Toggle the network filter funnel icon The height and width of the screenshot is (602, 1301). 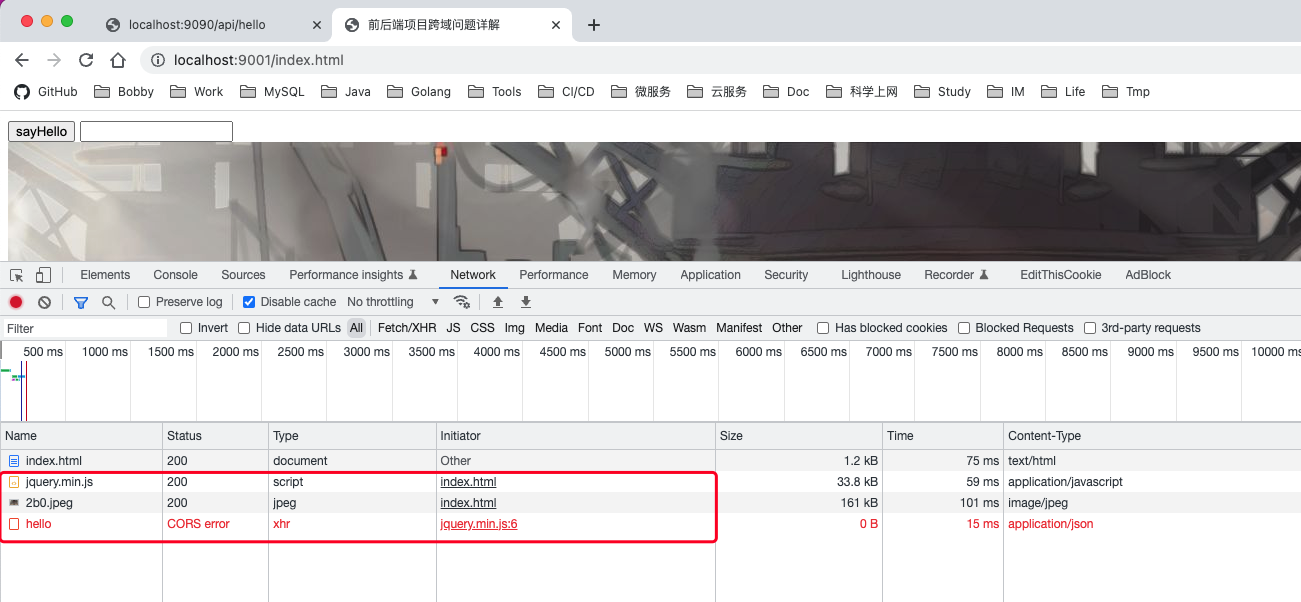click(x=81, y=302)
